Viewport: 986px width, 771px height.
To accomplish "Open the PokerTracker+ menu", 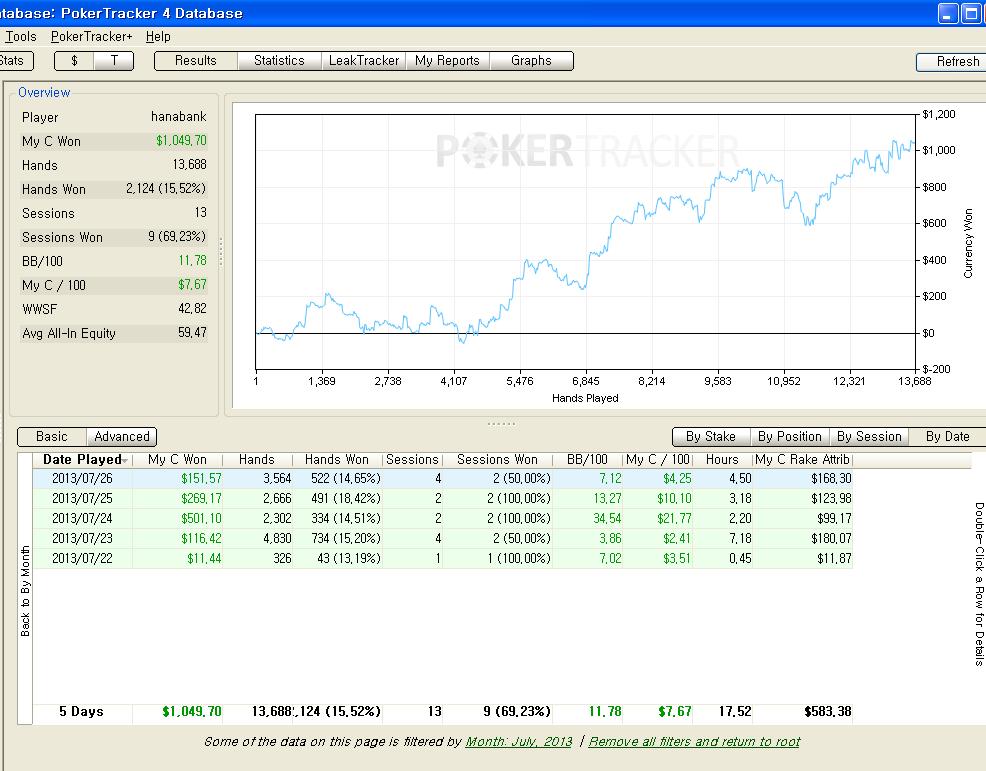I will (92, 36).
